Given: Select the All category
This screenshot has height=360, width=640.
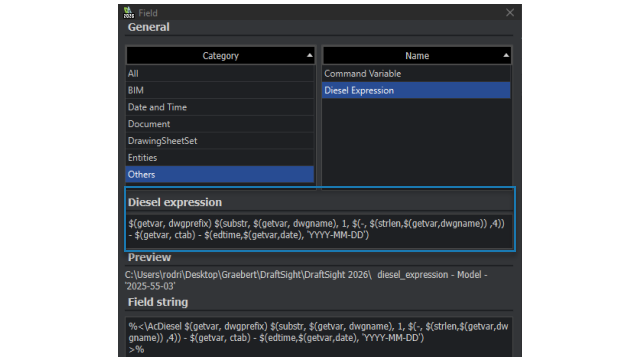Looking at the screenshot, I should click(x=220, y=73).
